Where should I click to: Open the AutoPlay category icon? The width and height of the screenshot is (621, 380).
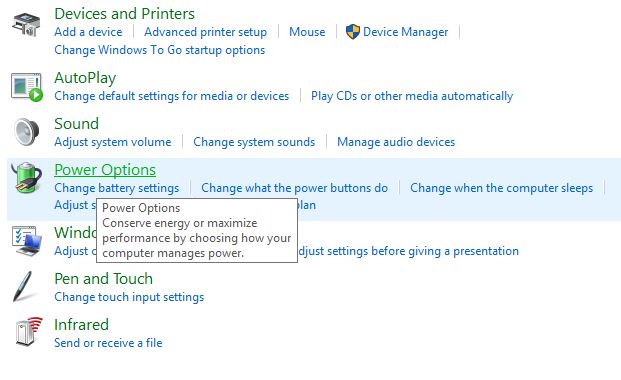point(27,87)
